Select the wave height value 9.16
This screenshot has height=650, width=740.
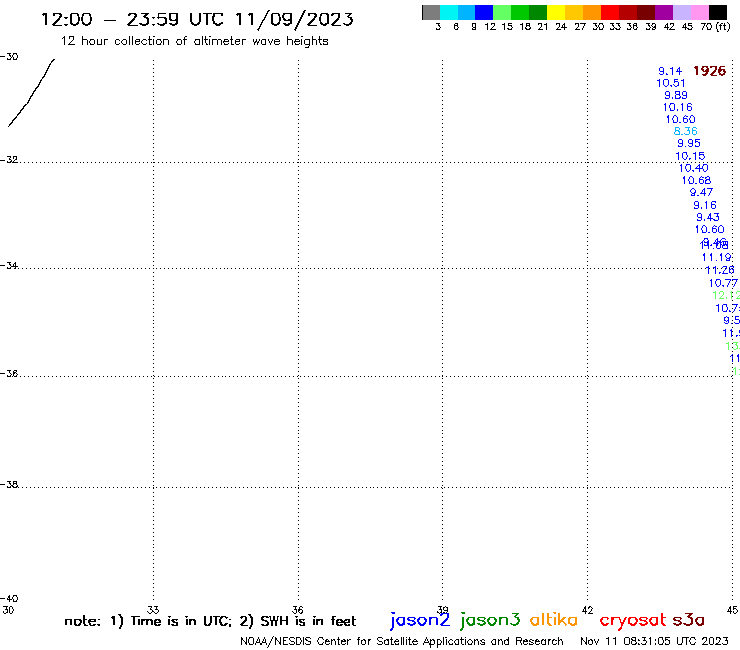tap(705, 205)
